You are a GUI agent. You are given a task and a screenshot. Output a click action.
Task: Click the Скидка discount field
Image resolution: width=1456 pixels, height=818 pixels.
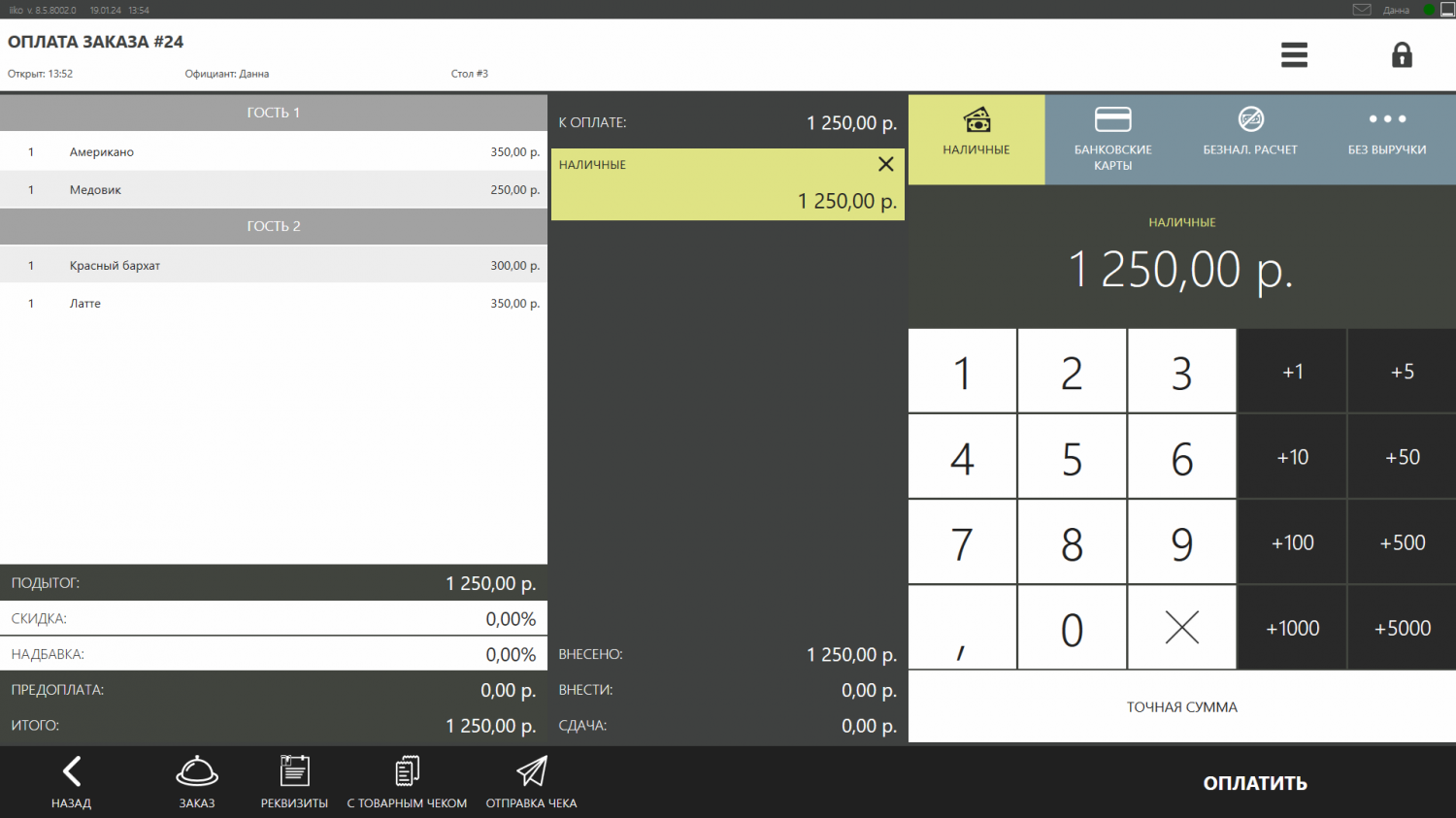274,619
